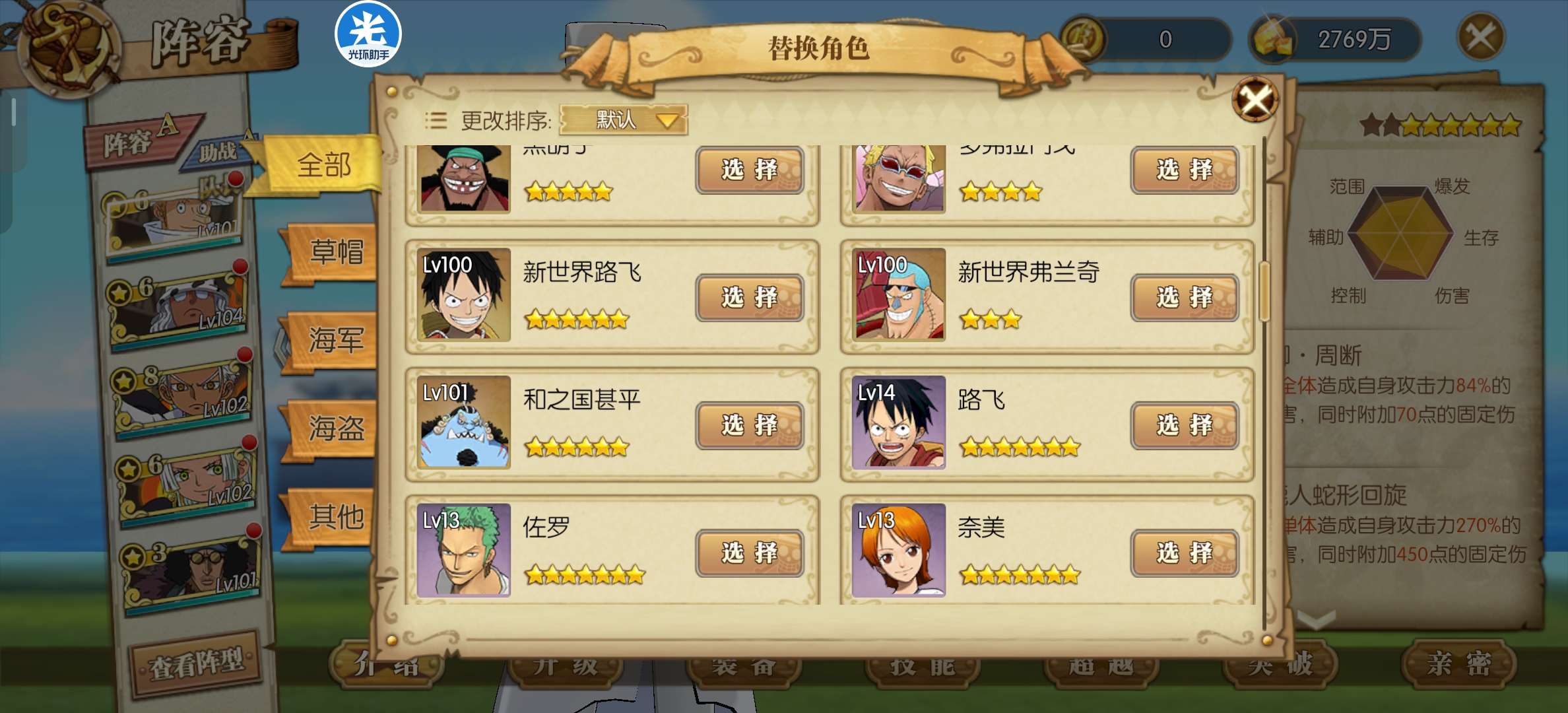Viewport: 1568px width, 713px height.
Task: Click 选择 next to 奈美
Action: click(x=1185, y=553)
